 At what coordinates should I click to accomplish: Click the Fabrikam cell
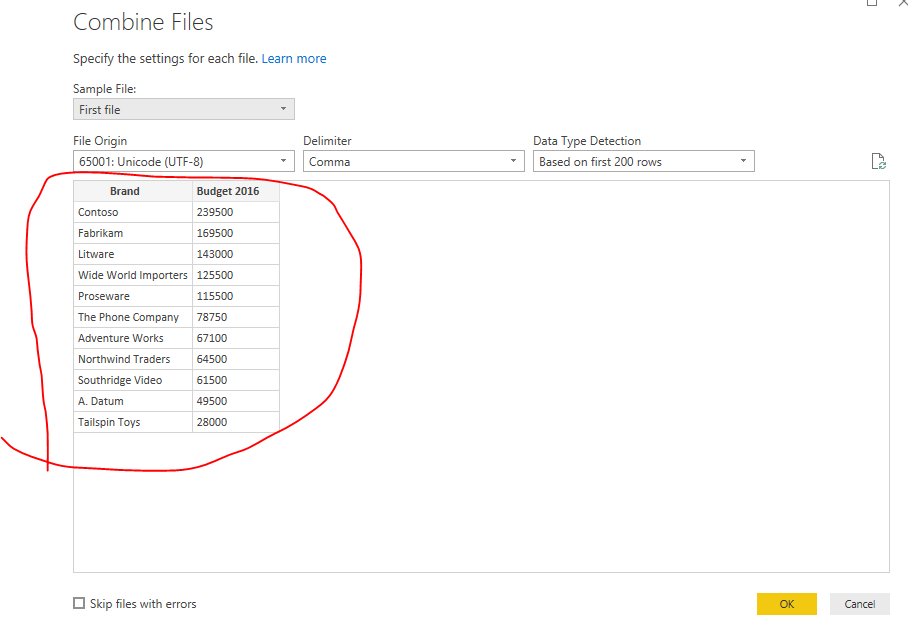coord(133,233)
